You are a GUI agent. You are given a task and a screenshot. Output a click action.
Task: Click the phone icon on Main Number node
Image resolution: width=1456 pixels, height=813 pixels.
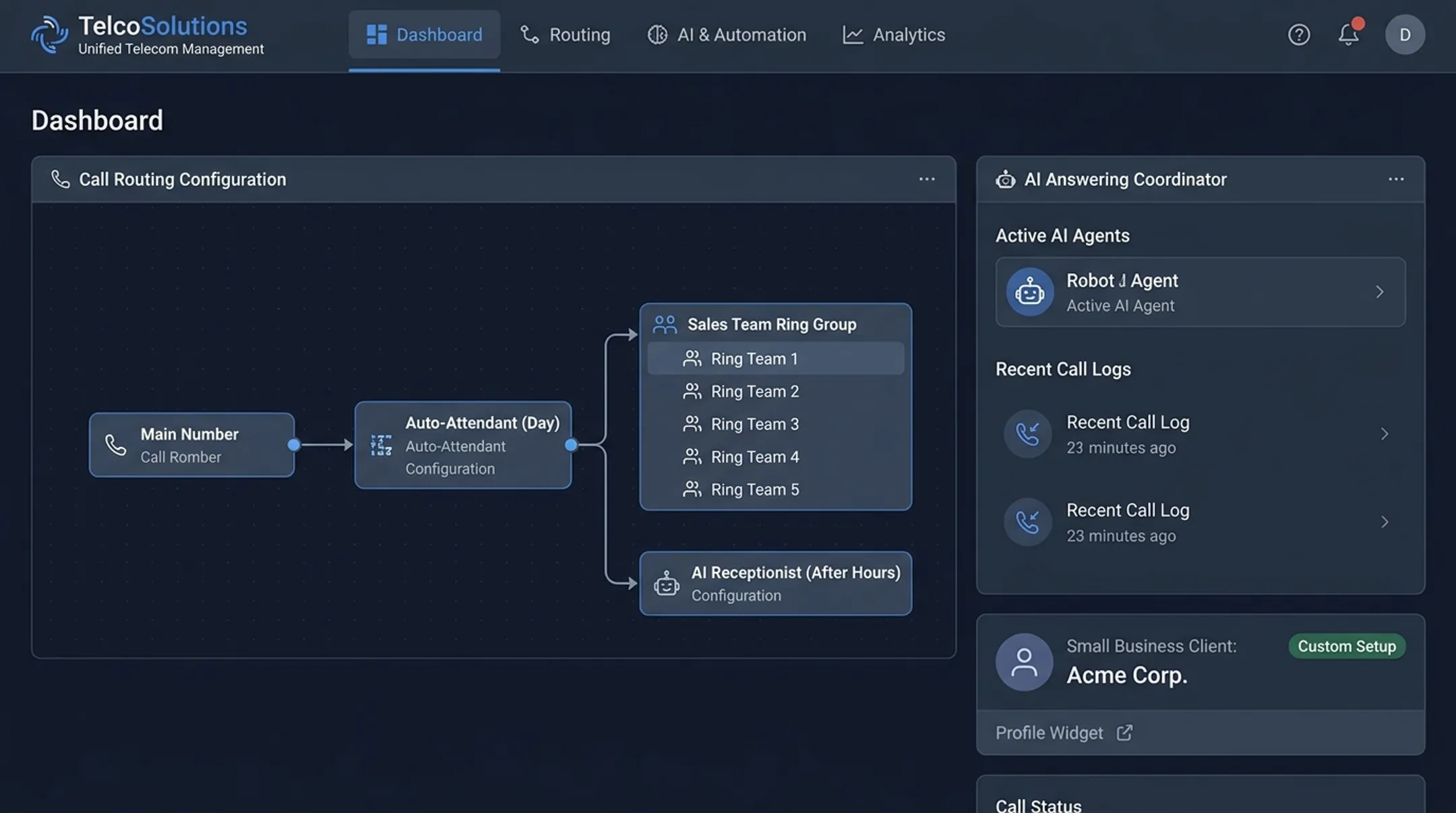tap(115, 445)
